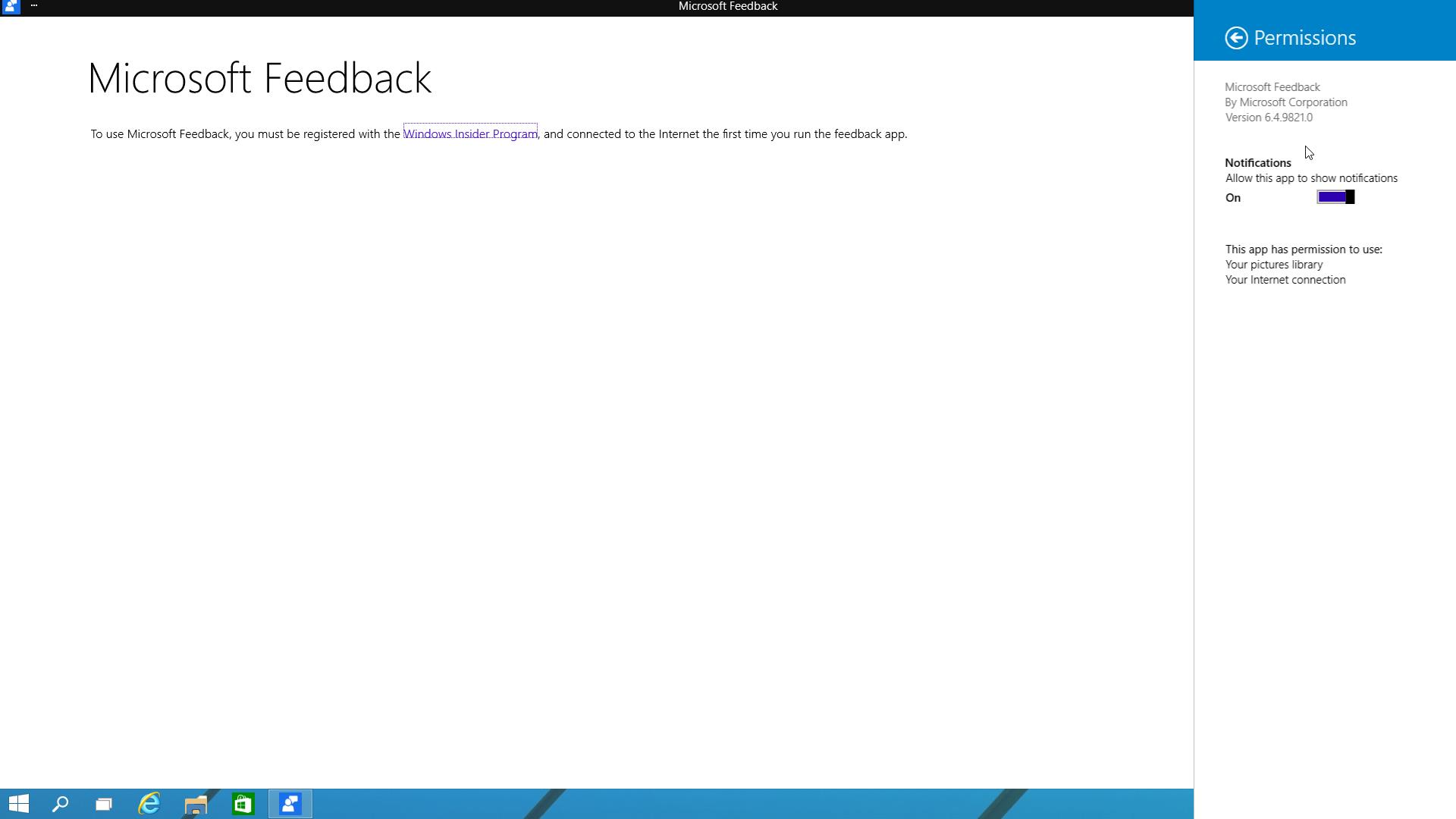The image size is (1456, 819).
Task: Click the On label beside the switch
Action: click(x=1233, y=198)
